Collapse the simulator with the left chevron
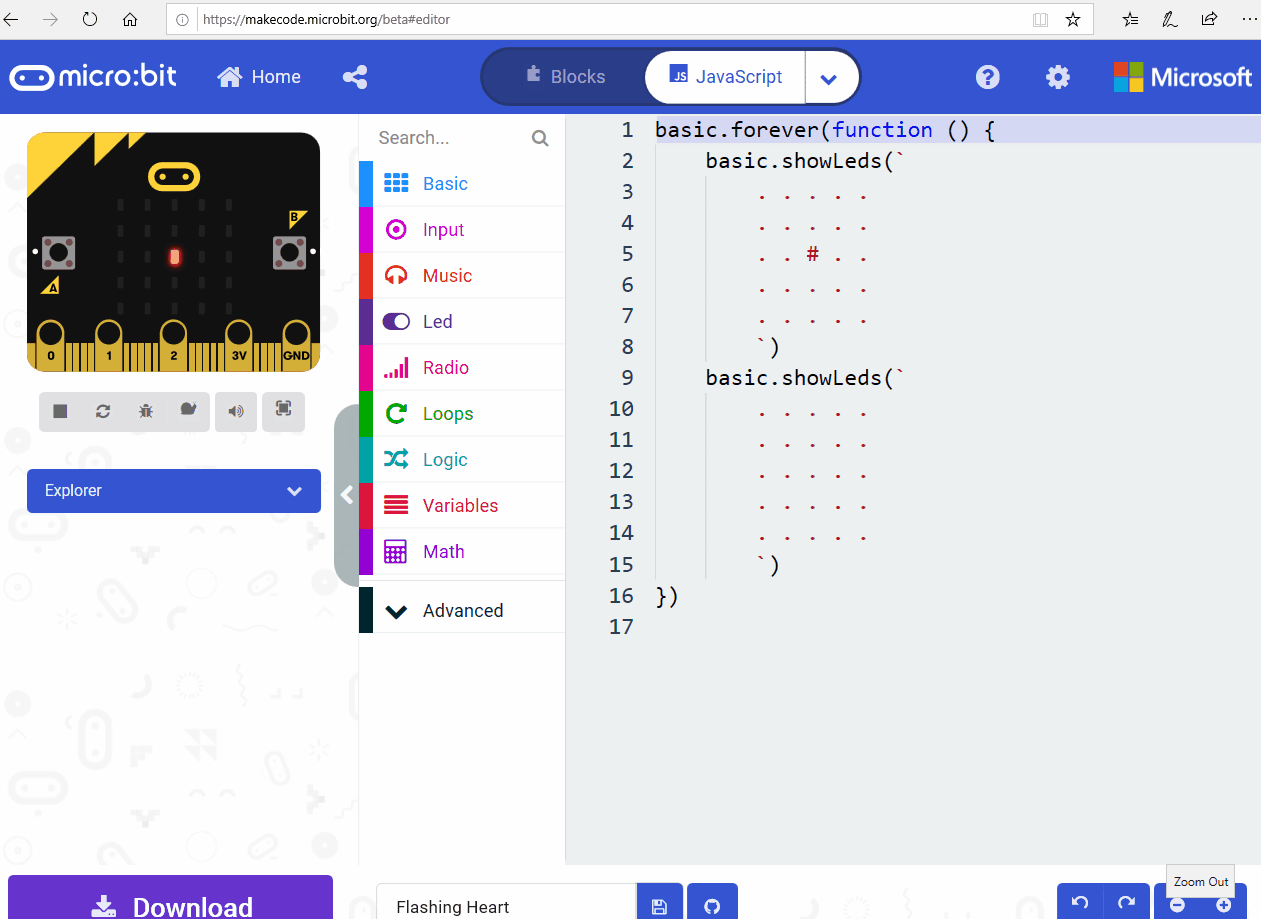The width and height of the screenshot is (1261, 919). click(x=347, y=493)
